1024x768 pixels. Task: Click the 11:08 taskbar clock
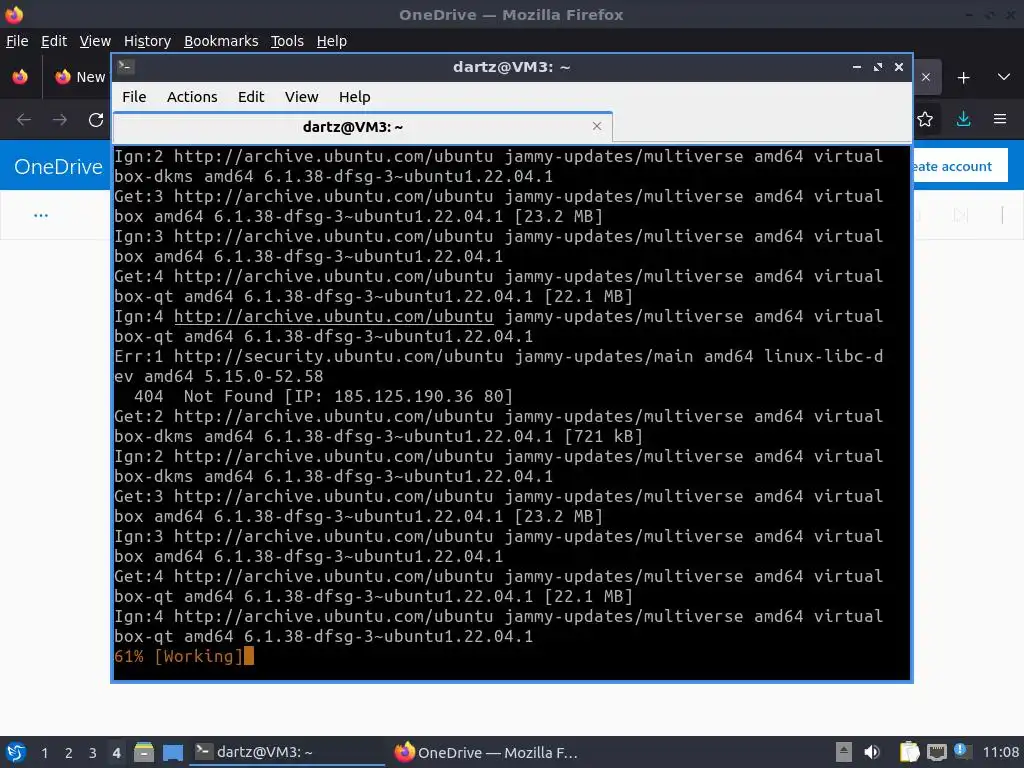1001,752
